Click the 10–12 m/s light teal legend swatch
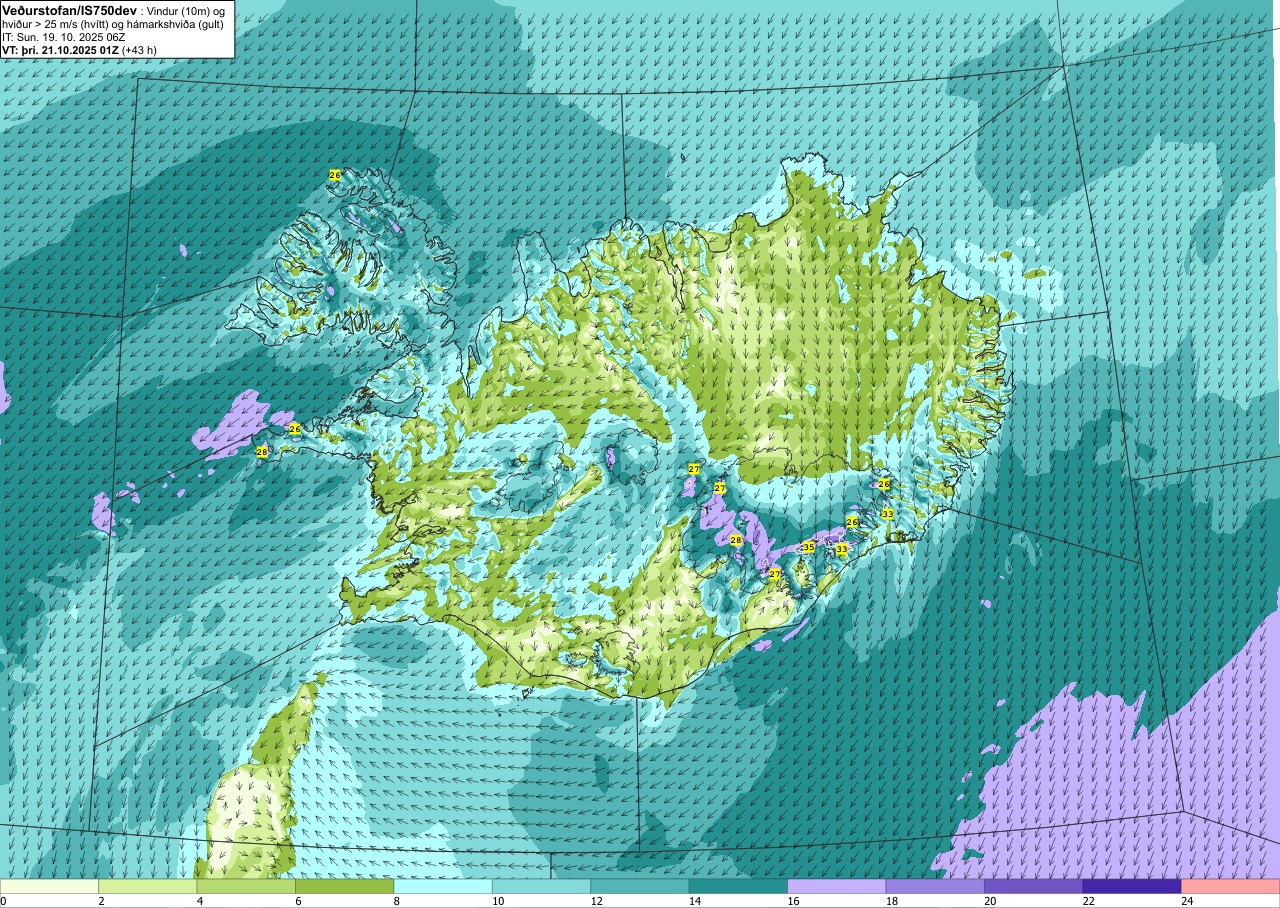This screenshot has width=1280, height=908. [542, 887]
